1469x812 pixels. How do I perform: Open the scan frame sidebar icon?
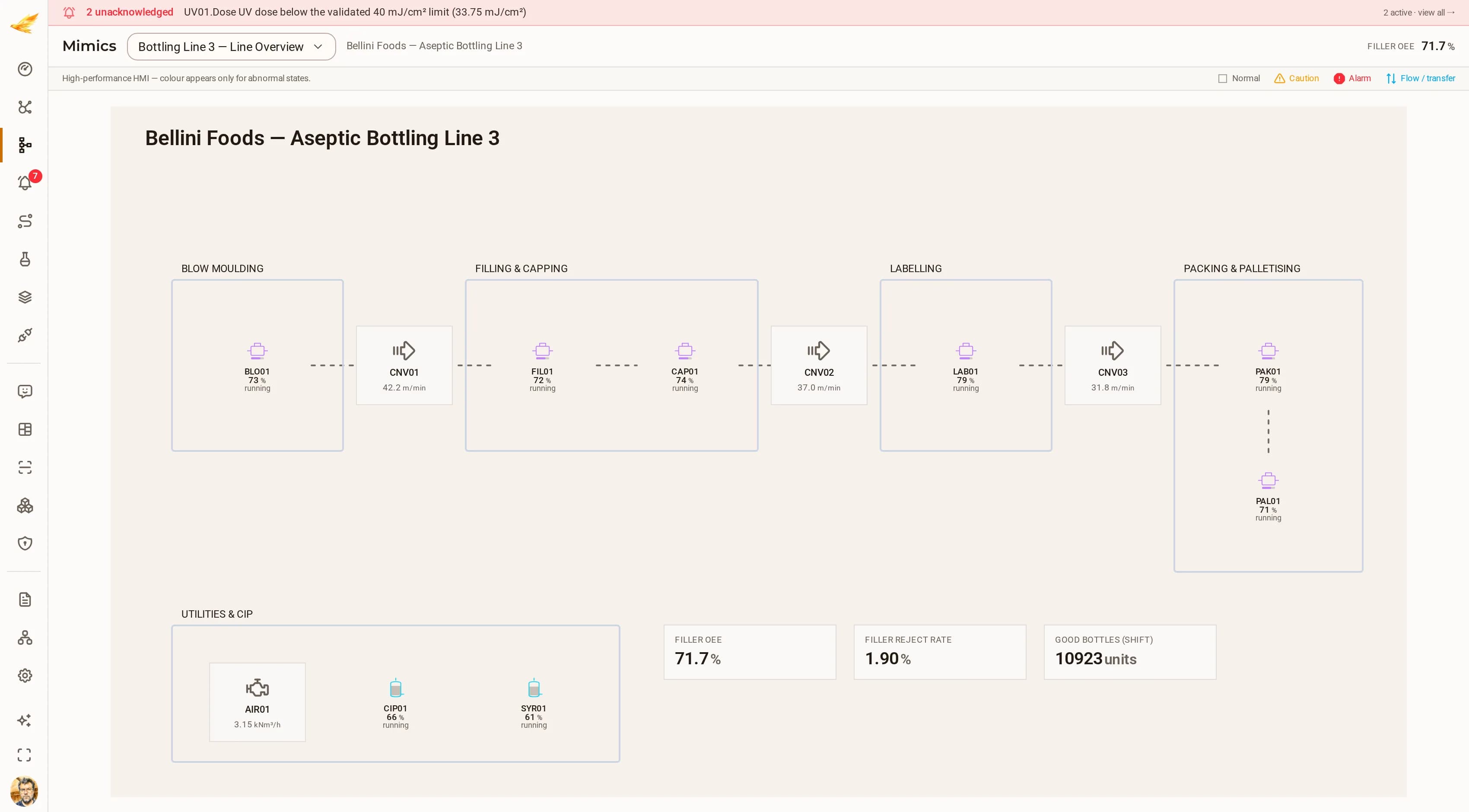[25, 468]
